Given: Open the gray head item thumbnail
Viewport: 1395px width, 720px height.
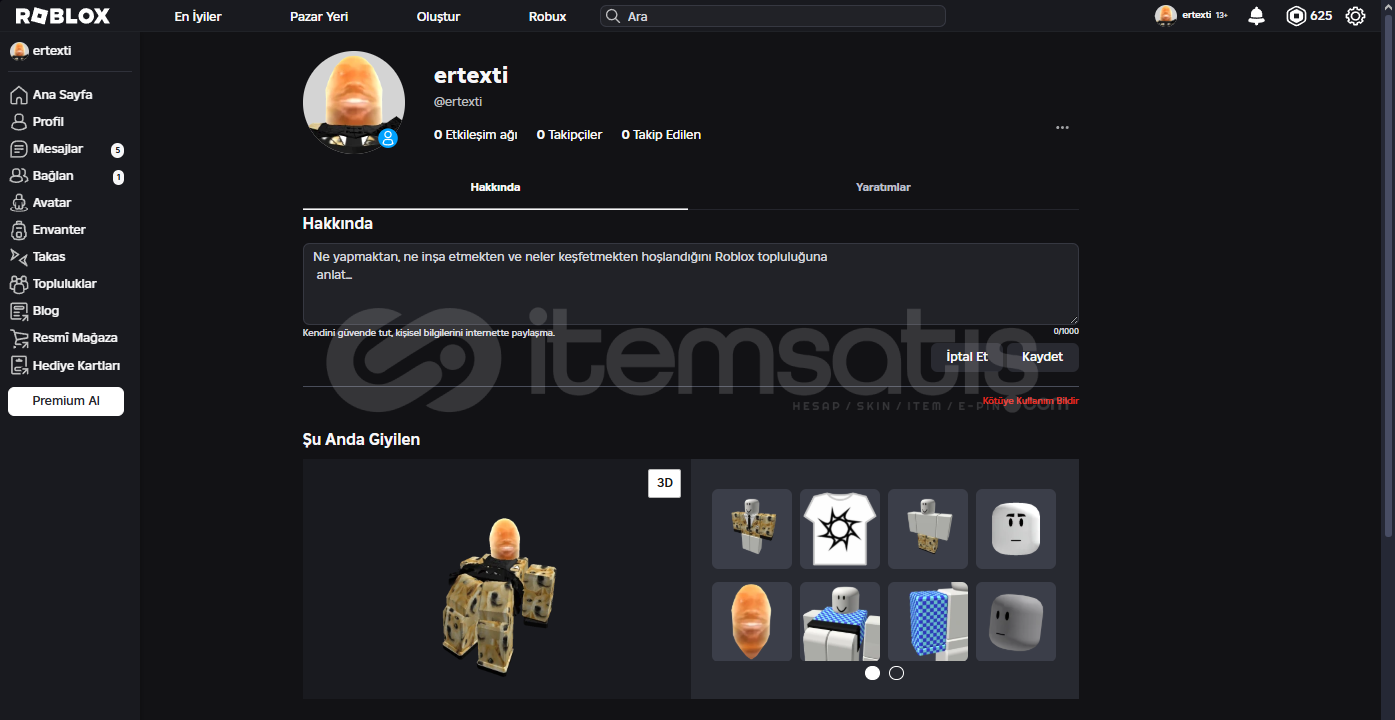Looking at the screenshot, I should (x=1016, y=622).
